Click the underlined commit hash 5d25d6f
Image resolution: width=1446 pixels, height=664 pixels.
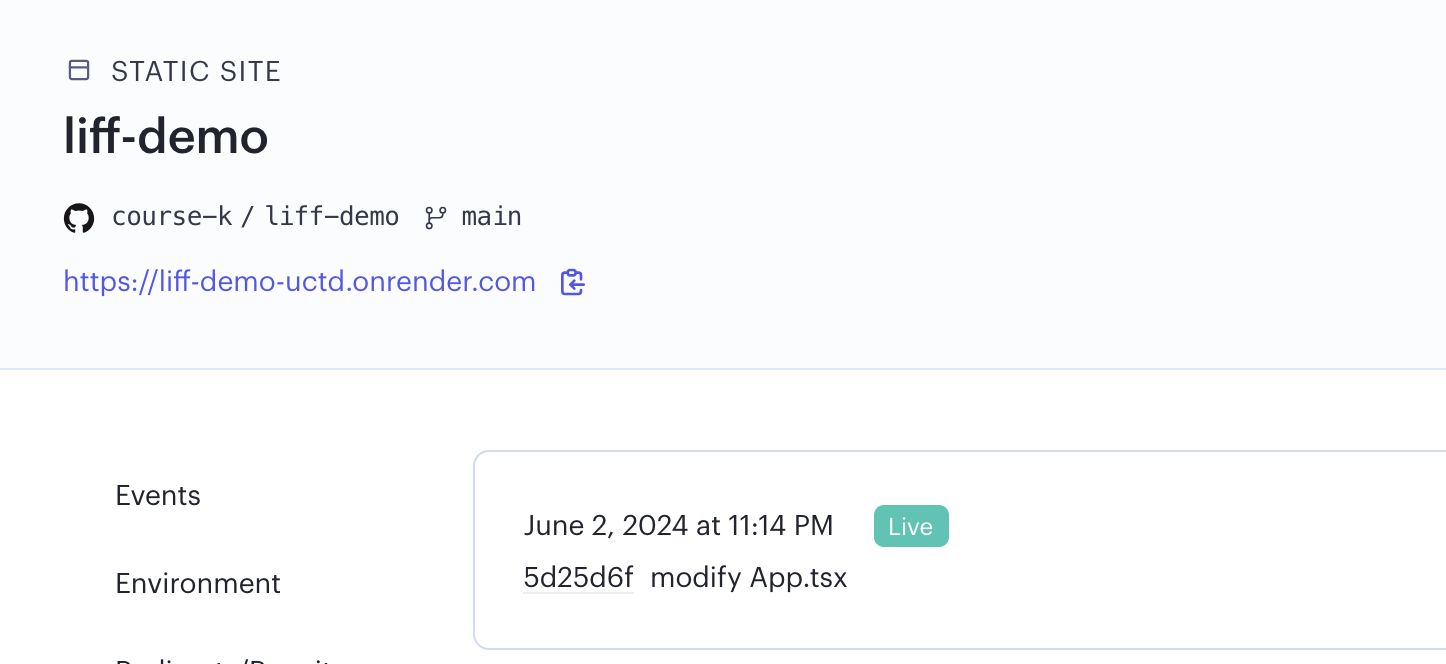(x=577, y=577)
